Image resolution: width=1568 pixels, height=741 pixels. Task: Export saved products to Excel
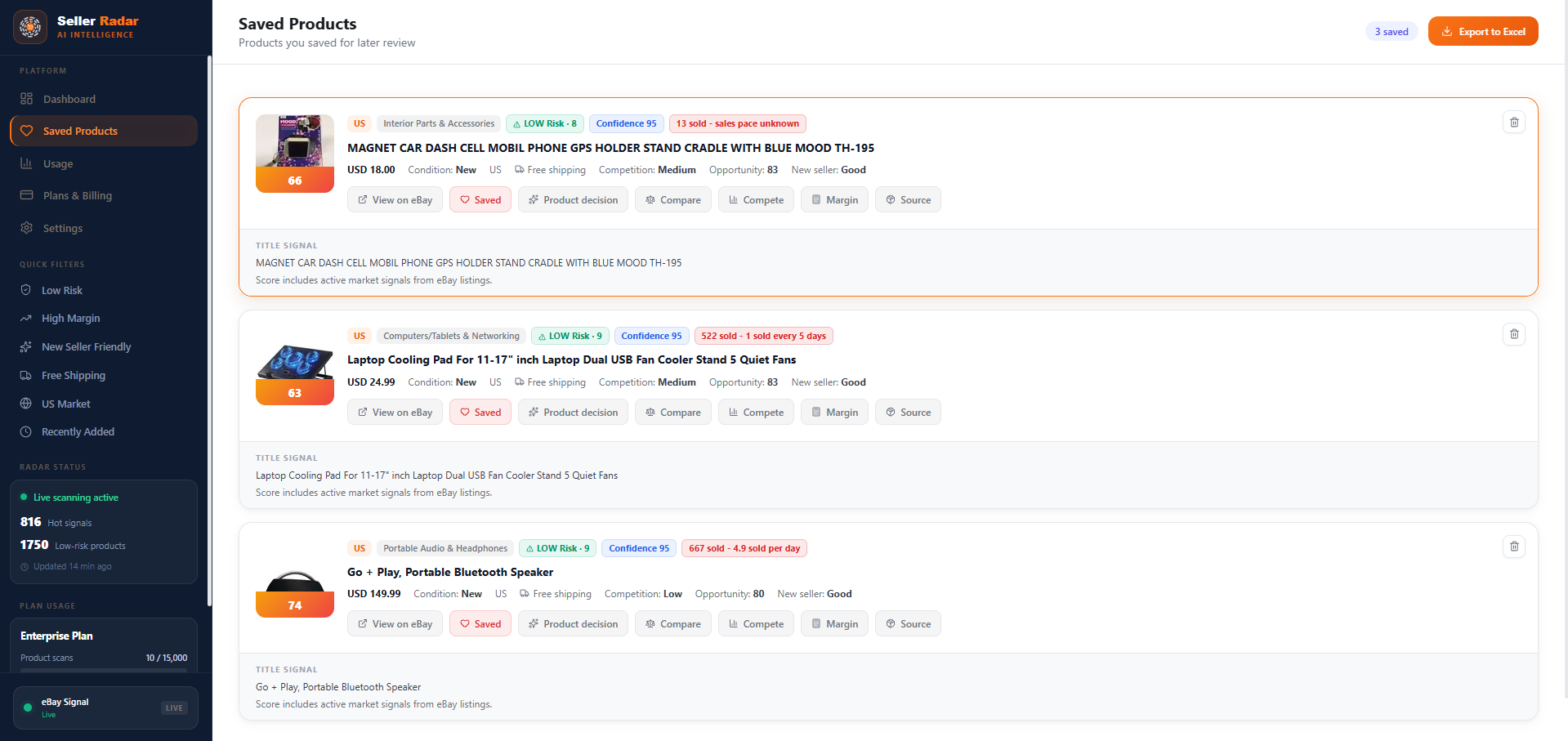pyautogui.click(x=1483, y=31)
